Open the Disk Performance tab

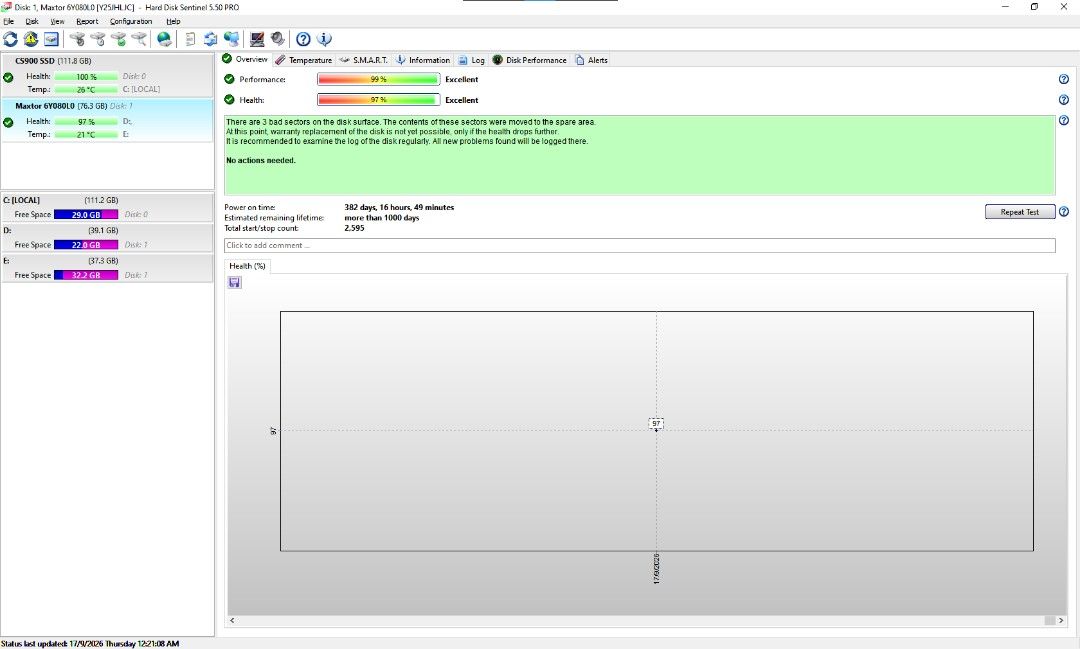click(529, 60)
